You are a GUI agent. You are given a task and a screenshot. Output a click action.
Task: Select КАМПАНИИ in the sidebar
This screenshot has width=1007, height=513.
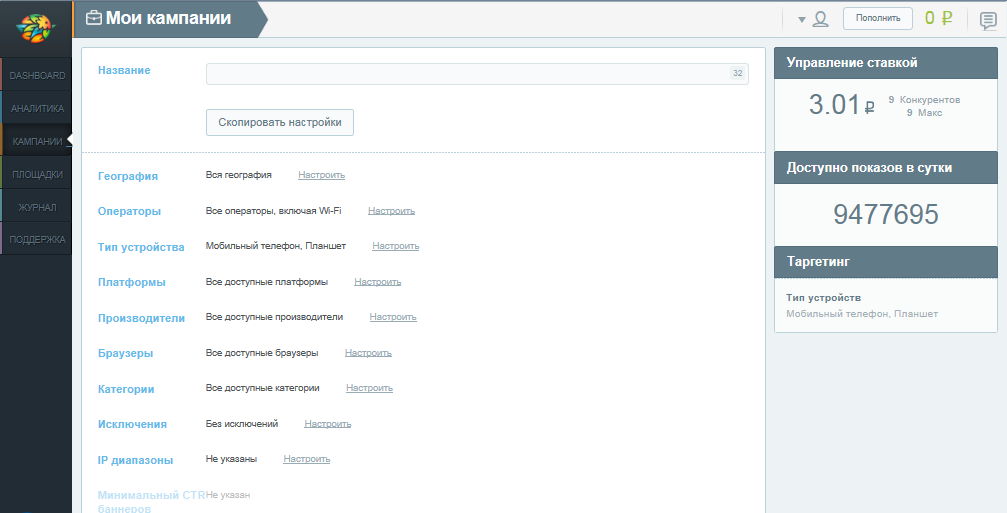pyautogui.click(x=37, y=141)
